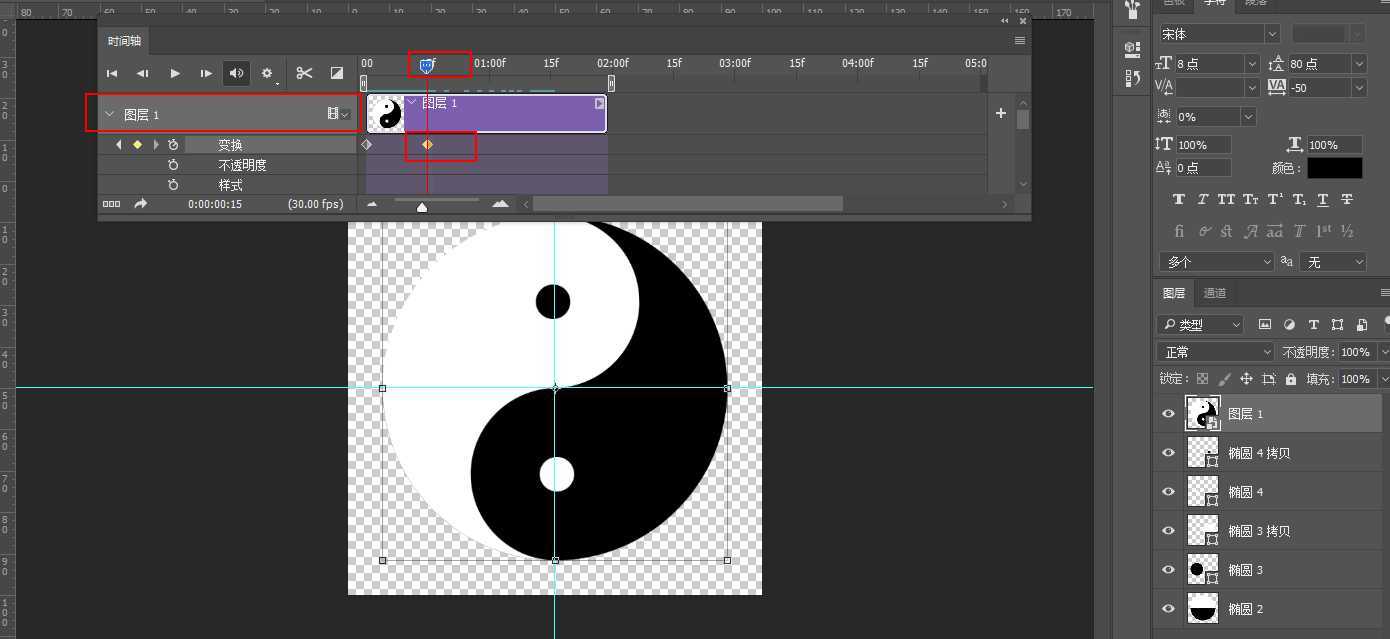Screen dimensions: 1390x639
Task: Select the yellow keyframe diamond on 变换
Action: point(428,144)
